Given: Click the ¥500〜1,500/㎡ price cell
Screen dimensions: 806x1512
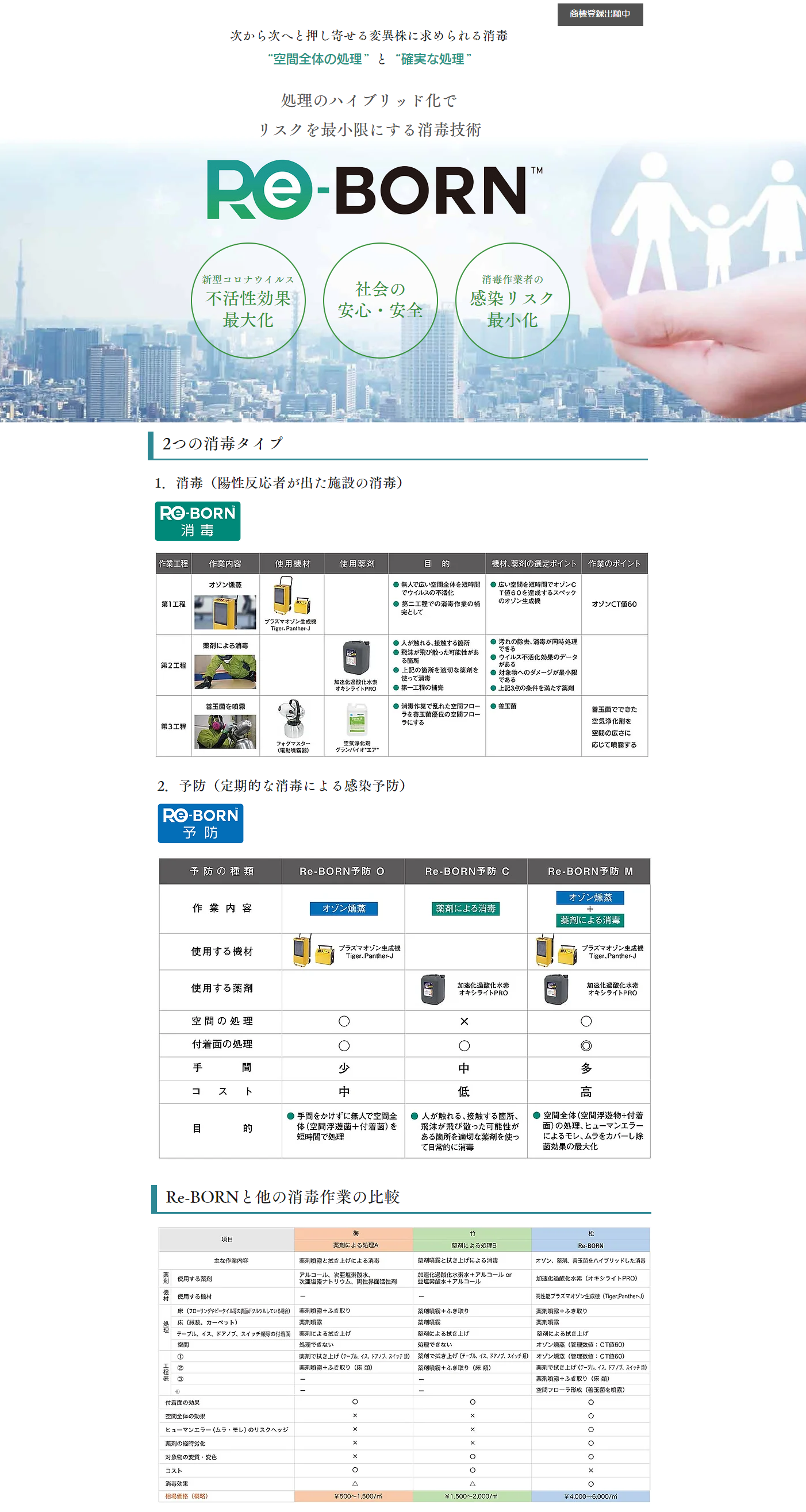Looking at the screenshot, I should pyautogui.click(x=354, y=1496).
